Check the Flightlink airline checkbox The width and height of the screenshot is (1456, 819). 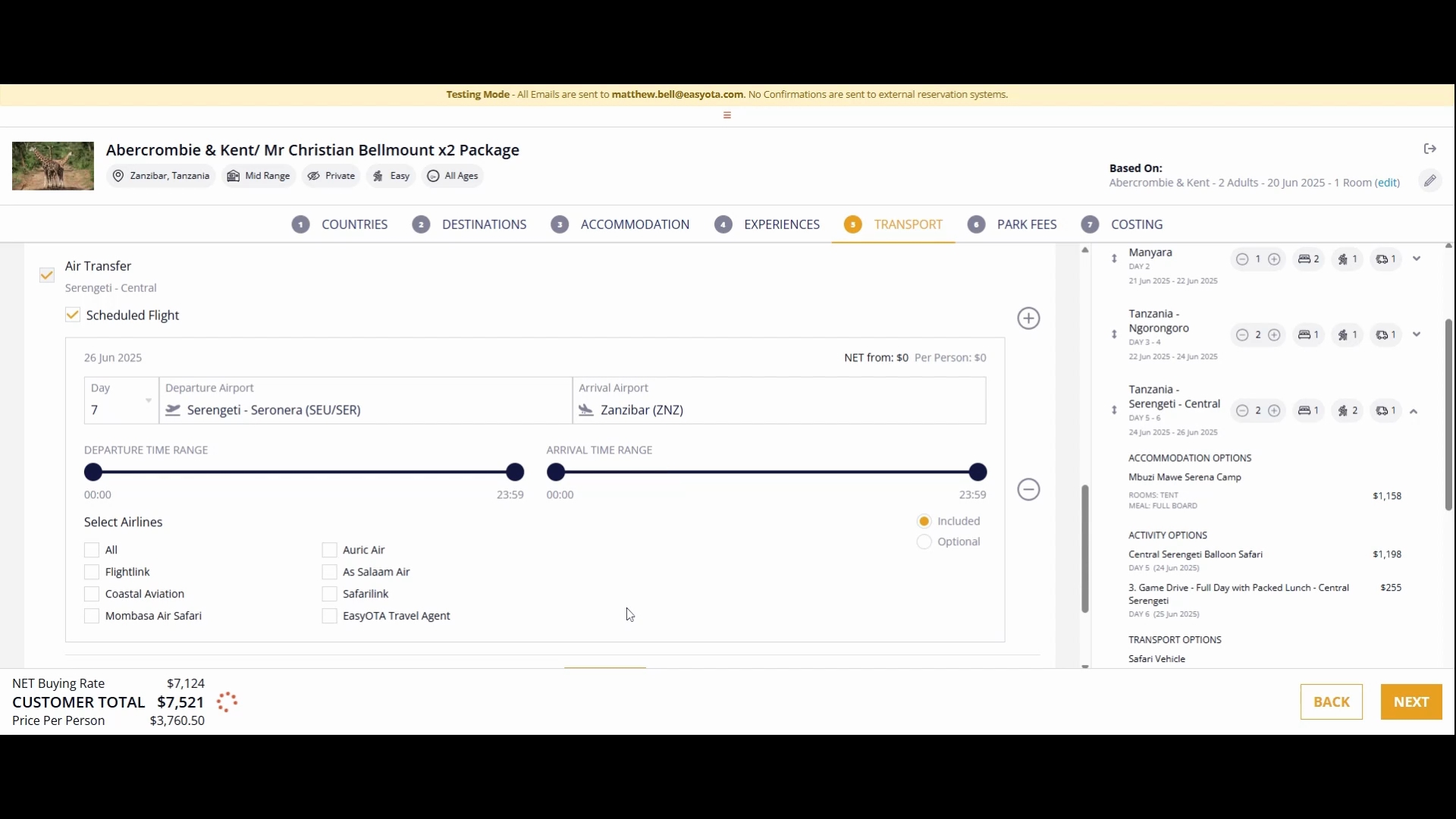coord(92,572)
